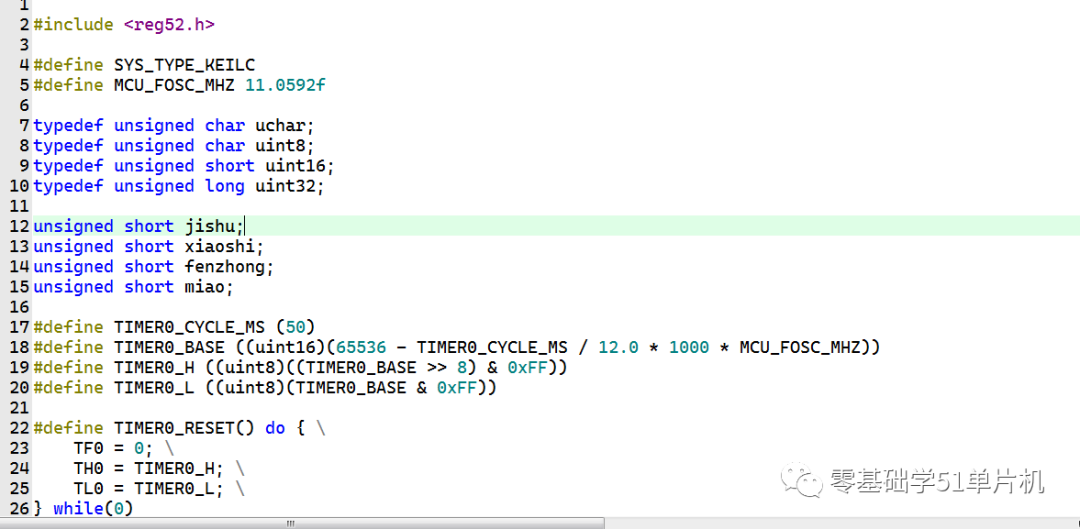The height and width of the screenshot is (529, 1080).
Task: Click the '0xFF' mask on line 20
Action: pos(457,388)
